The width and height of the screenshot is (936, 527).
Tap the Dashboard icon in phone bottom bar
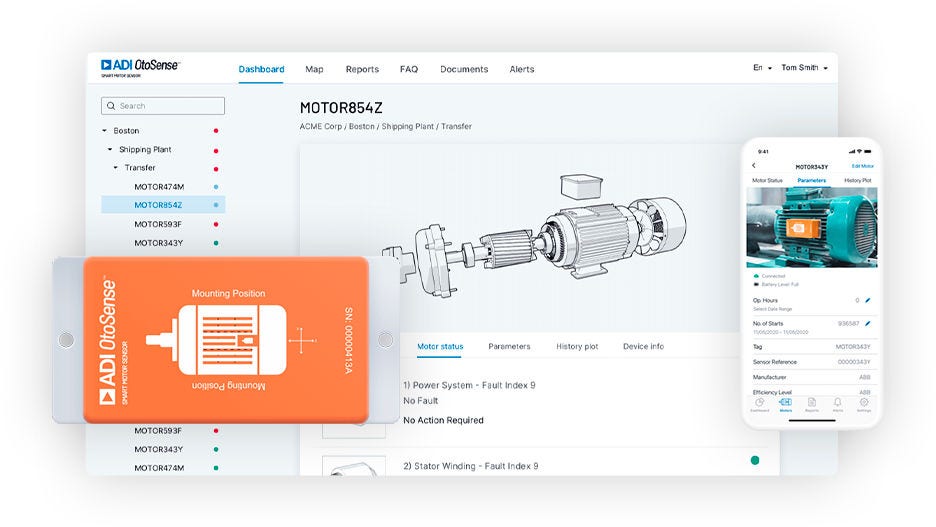click(x=759, y=405)
